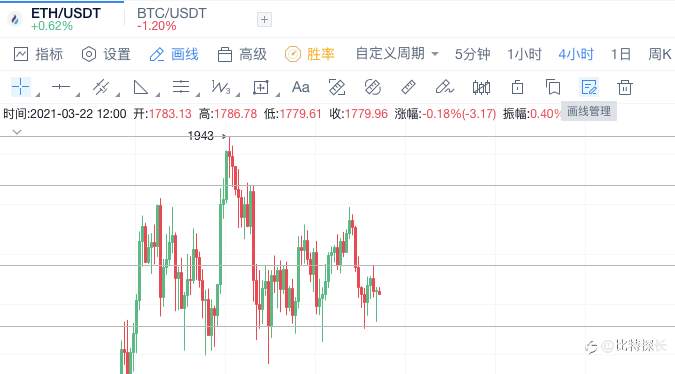Image resolution: width=675 pixels, height=374 pixels.
Task: Open the 自定义周期 dropdown
Action: coord(397,54)
